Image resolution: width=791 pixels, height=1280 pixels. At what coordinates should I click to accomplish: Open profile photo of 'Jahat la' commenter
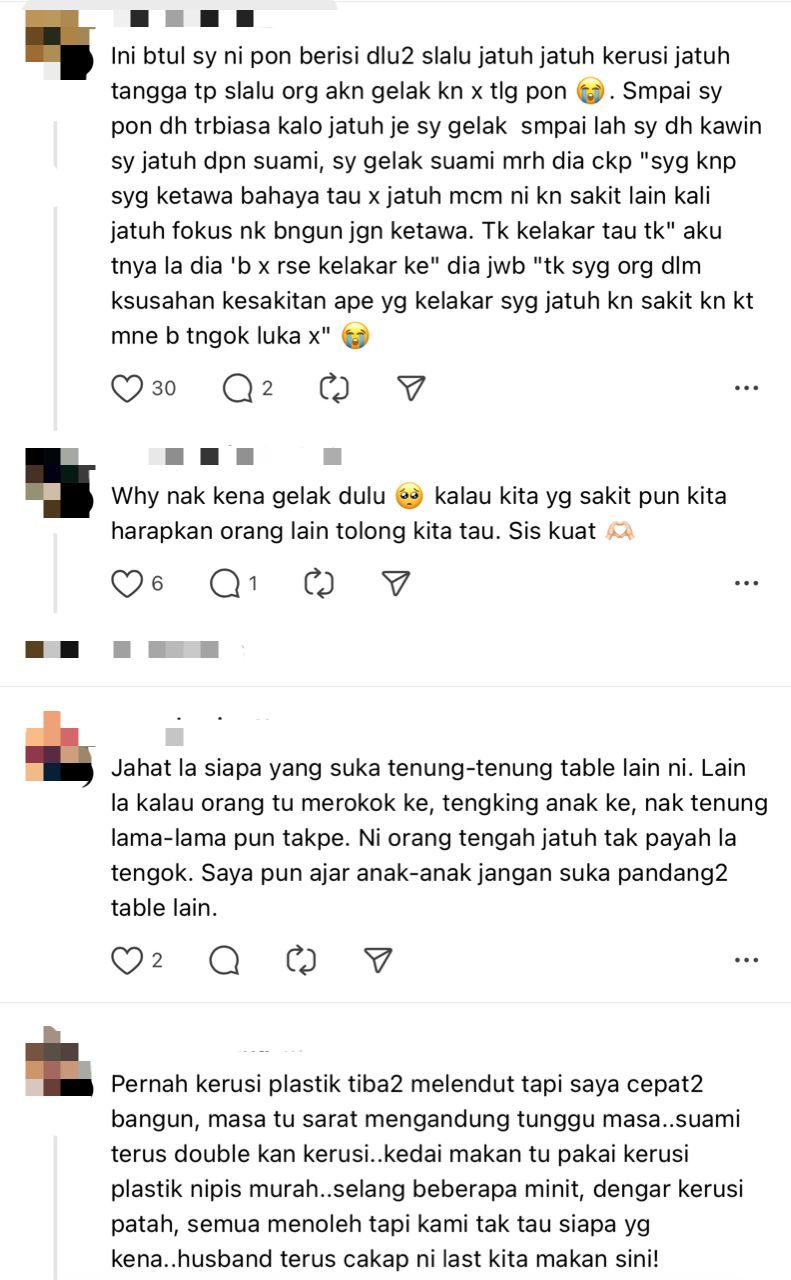(58, 746)
